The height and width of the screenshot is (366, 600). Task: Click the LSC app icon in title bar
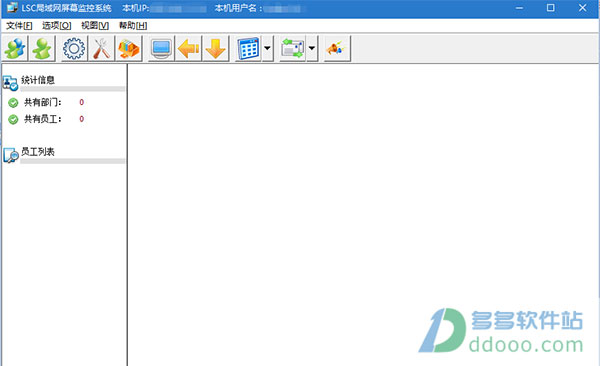[12, 7]
